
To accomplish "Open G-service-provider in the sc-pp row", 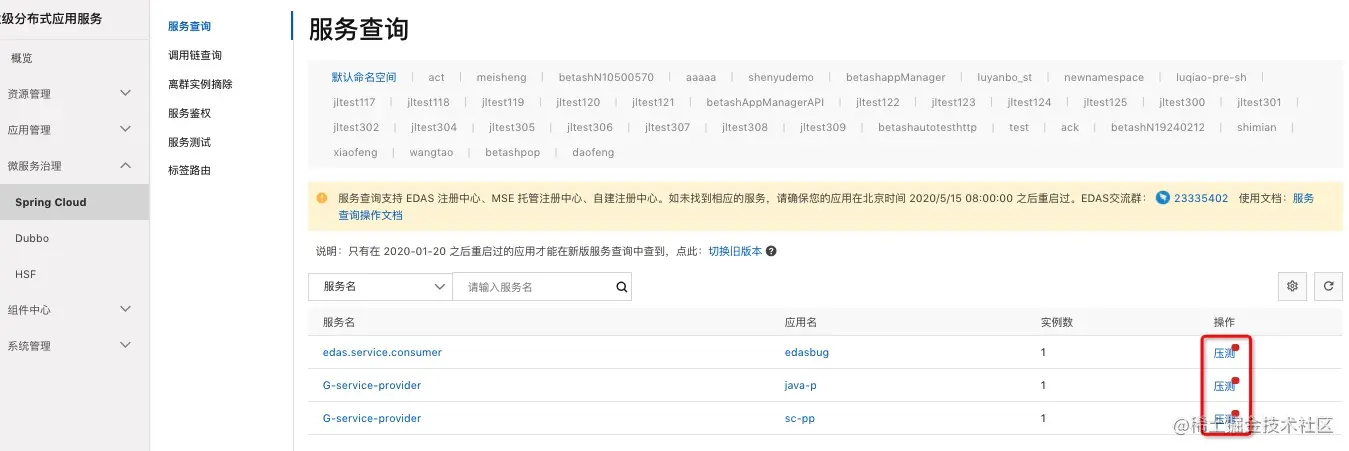I will point(372,418).
